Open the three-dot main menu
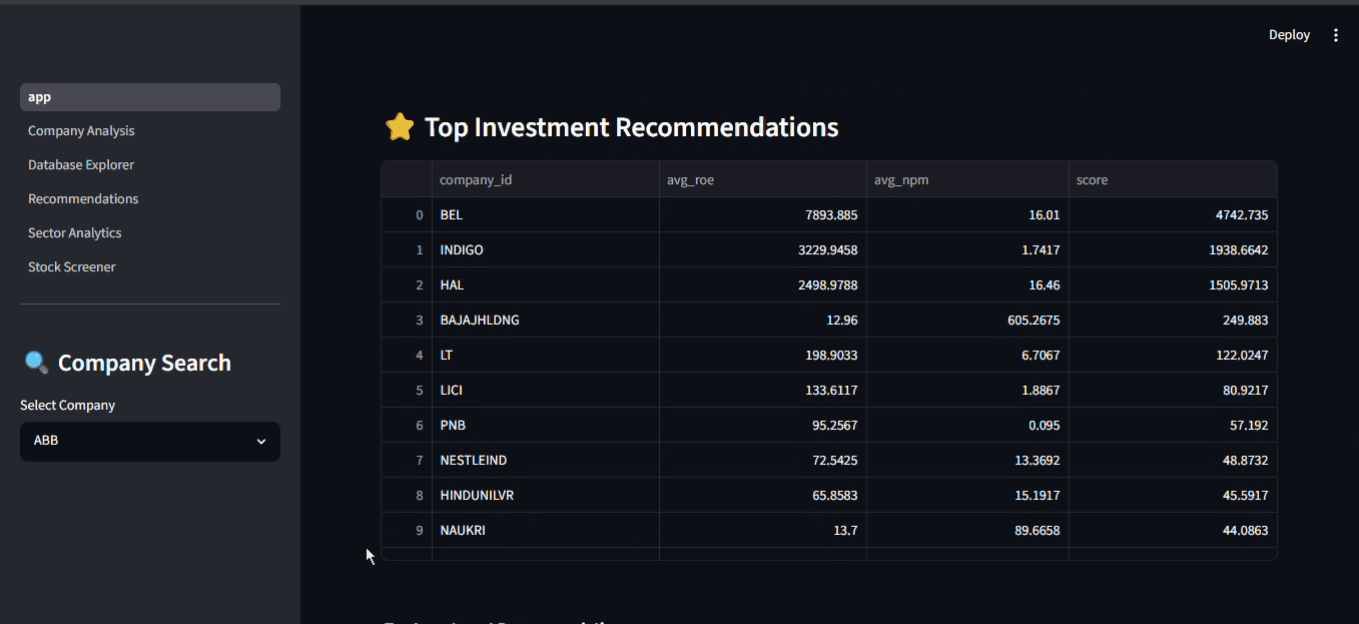 tap(1336, 35)
